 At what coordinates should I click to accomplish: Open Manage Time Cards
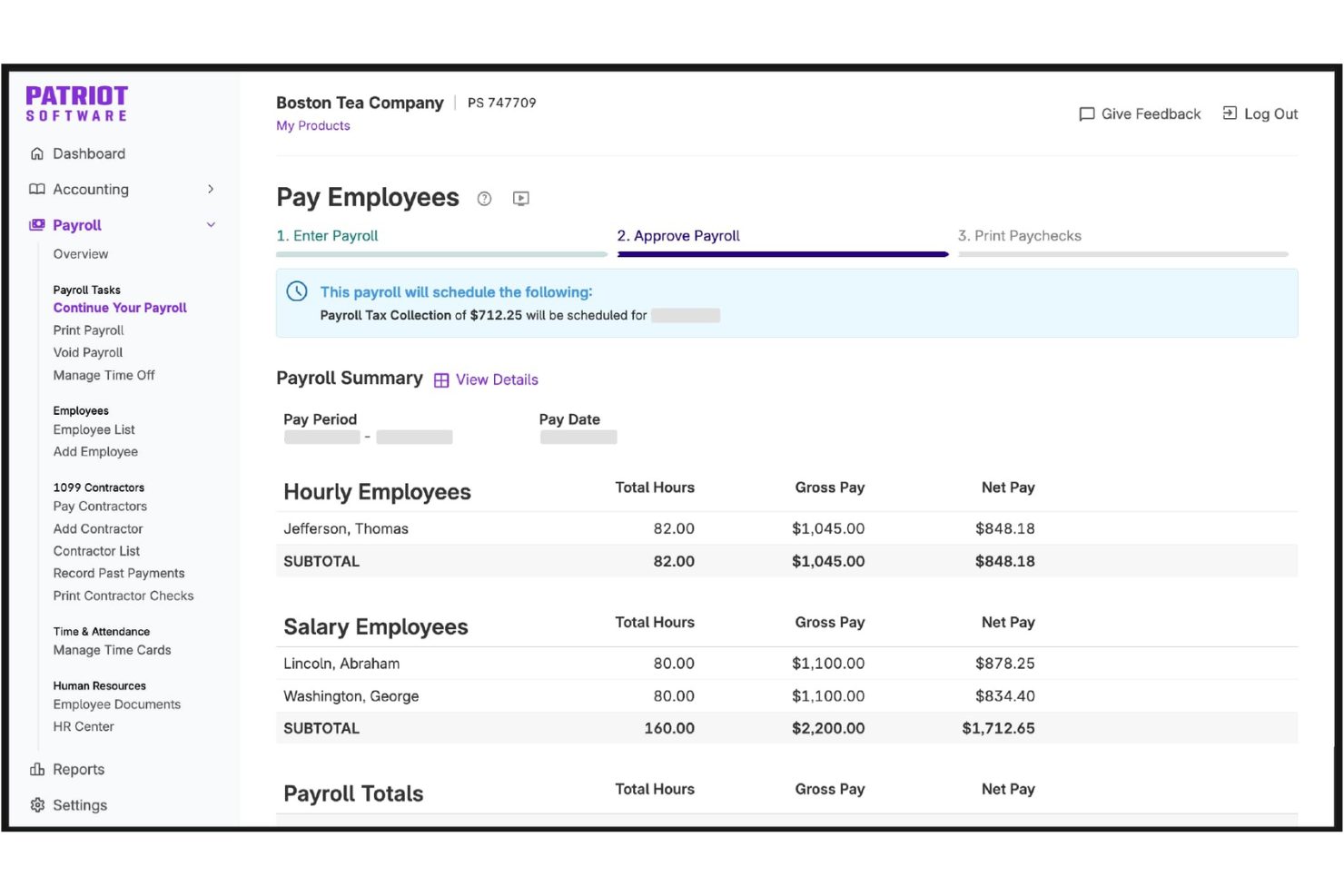pyautogui.click(x=112, y=650)
